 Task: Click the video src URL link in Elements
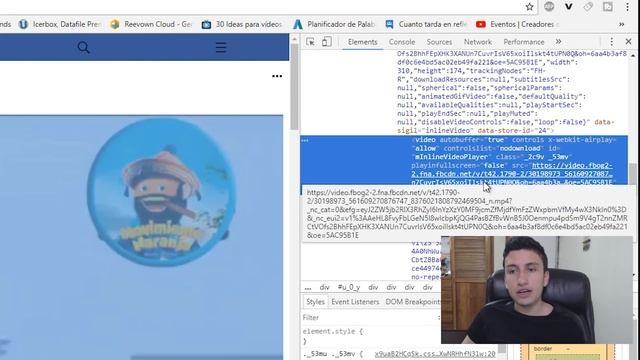tap(512, 174)
